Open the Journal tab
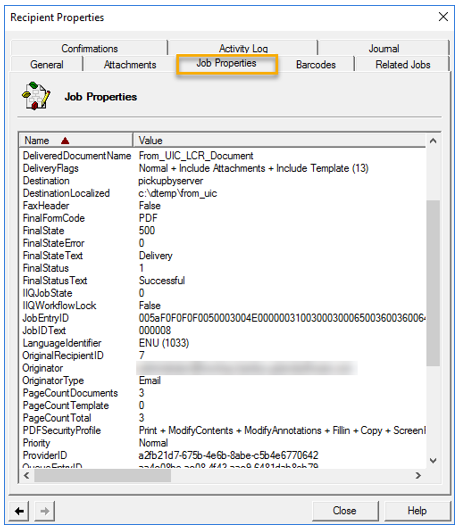The width and height of the screenshot is (460, 531). tap(384, 48)
